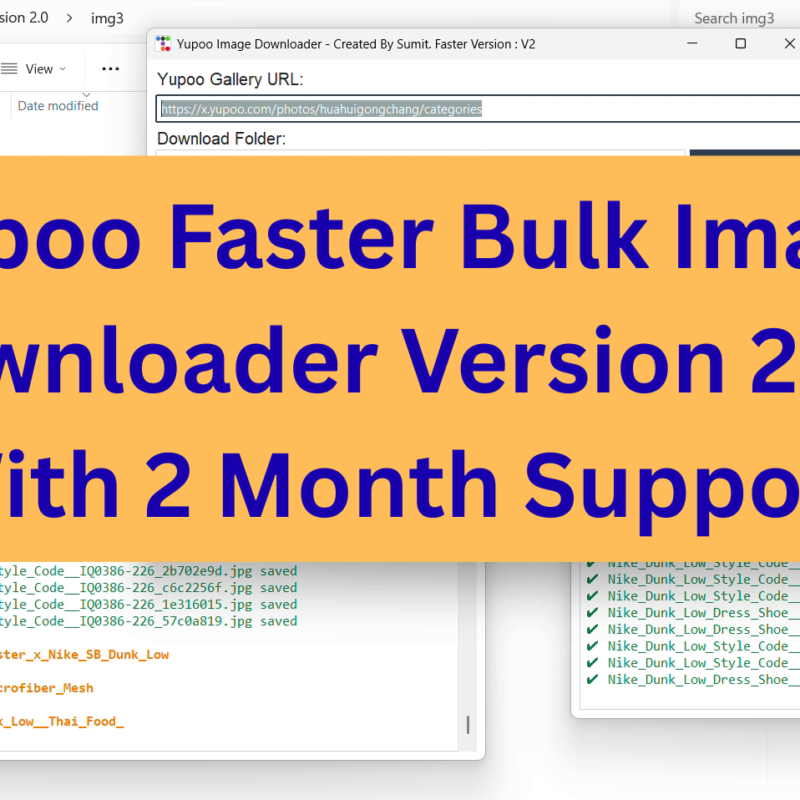Maximize the Yupoo Image Downloader window
Screen dimensions: 800x800
(x=740, y=44)
